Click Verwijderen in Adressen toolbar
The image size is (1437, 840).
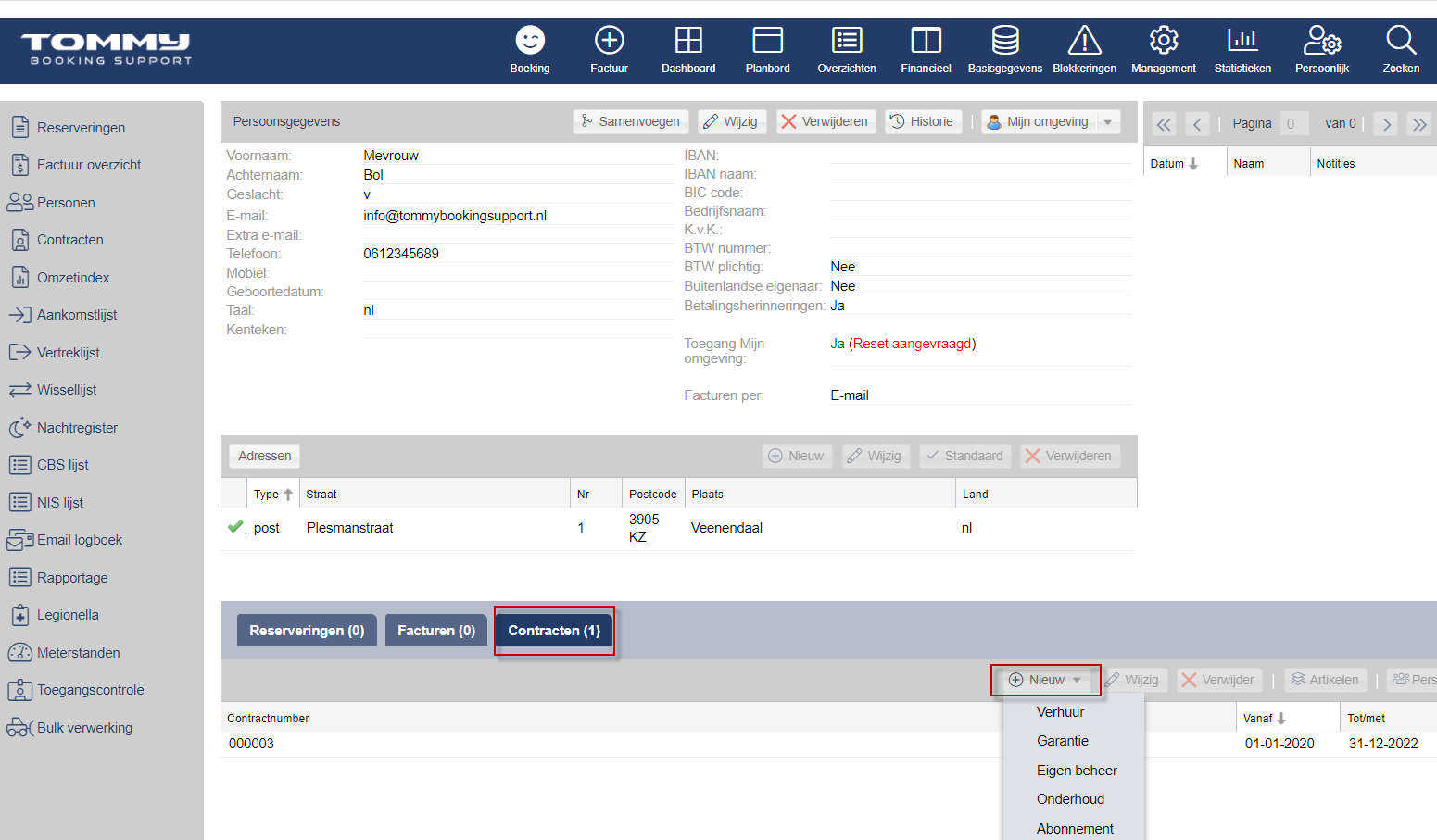(1070, 456)
